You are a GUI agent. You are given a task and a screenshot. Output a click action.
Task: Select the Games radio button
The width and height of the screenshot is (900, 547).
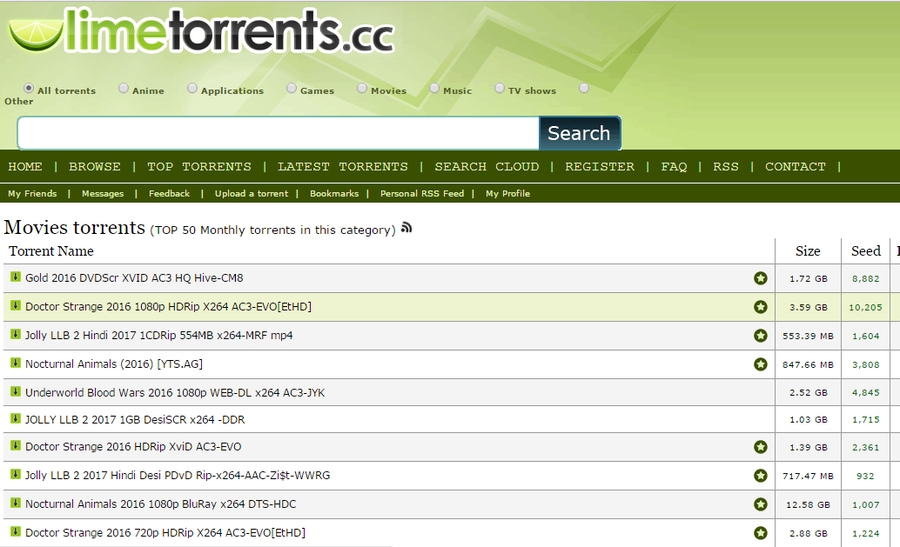tap(292, 89)
